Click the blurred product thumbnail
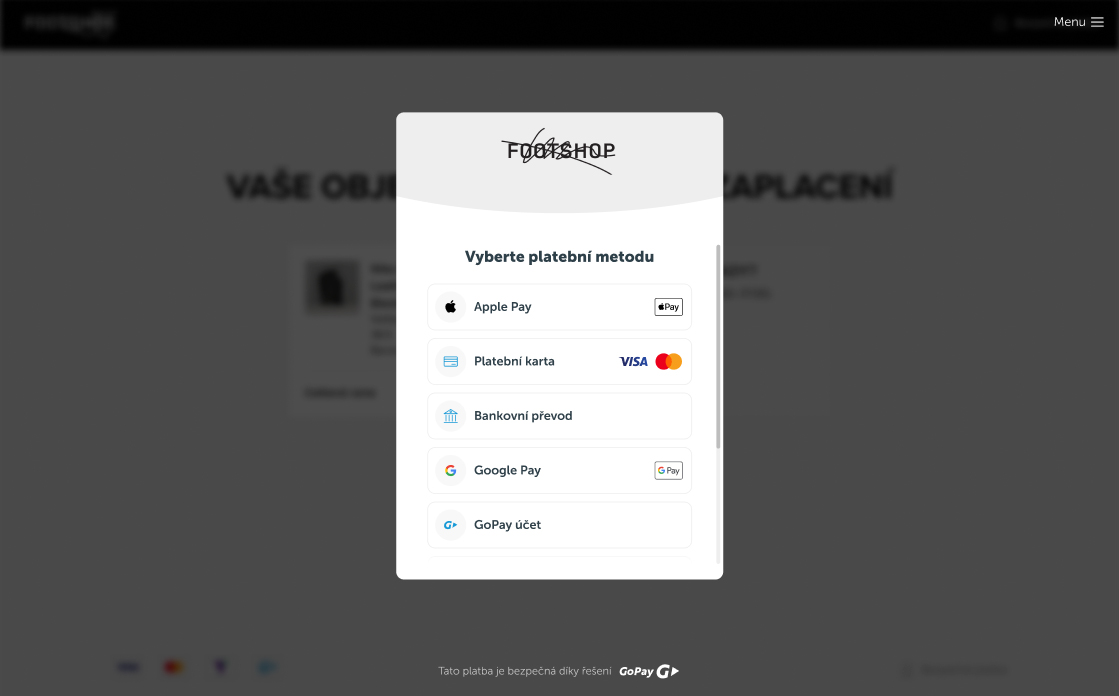Image resolution: width=1119 pixels, height=696 pixels. 333,288
